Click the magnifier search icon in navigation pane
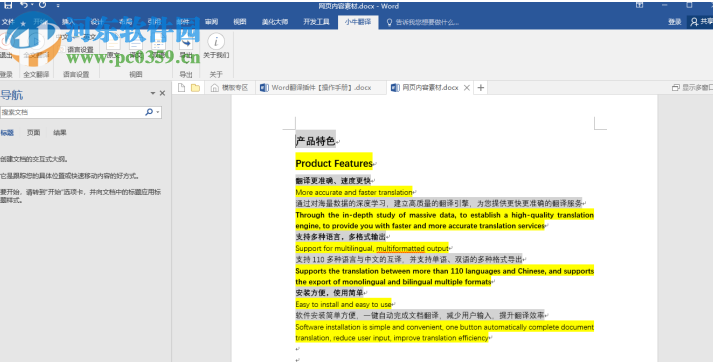Image resolution: width=713 pixels, height=362 pixels. click(149, 112)
